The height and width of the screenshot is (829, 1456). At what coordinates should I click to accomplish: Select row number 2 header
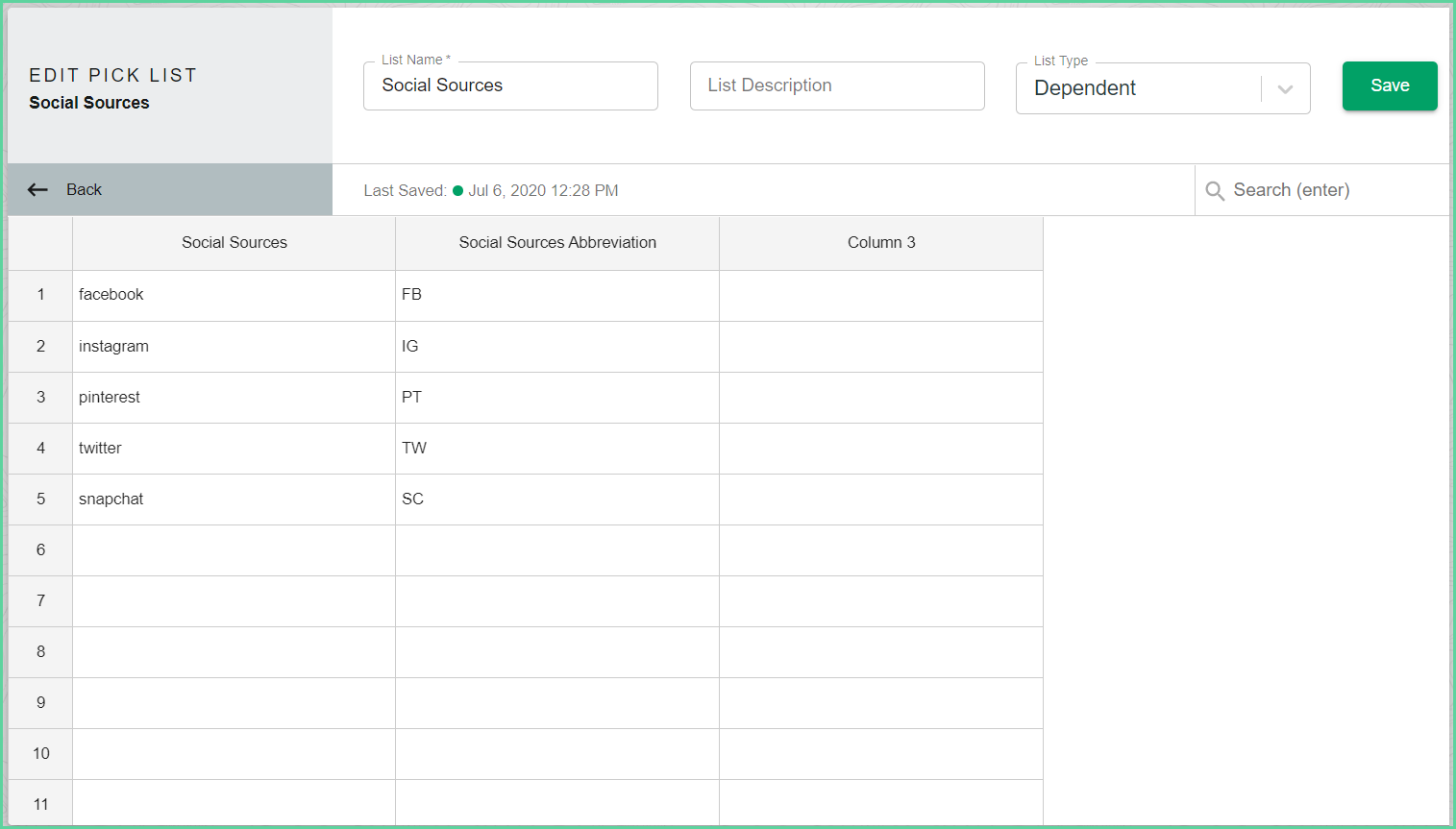(x=40, y=347)
